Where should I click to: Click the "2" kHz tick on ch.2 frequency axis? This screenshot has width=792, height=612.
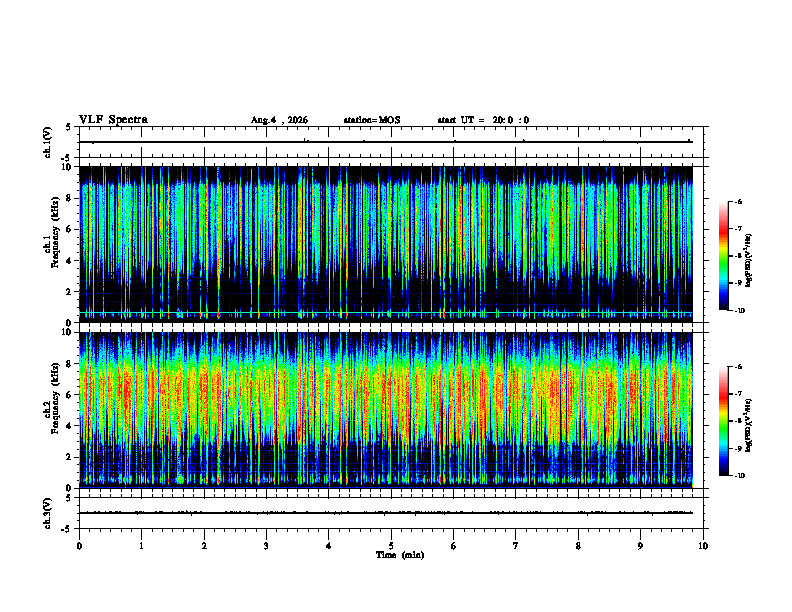(x=70, y=457)
